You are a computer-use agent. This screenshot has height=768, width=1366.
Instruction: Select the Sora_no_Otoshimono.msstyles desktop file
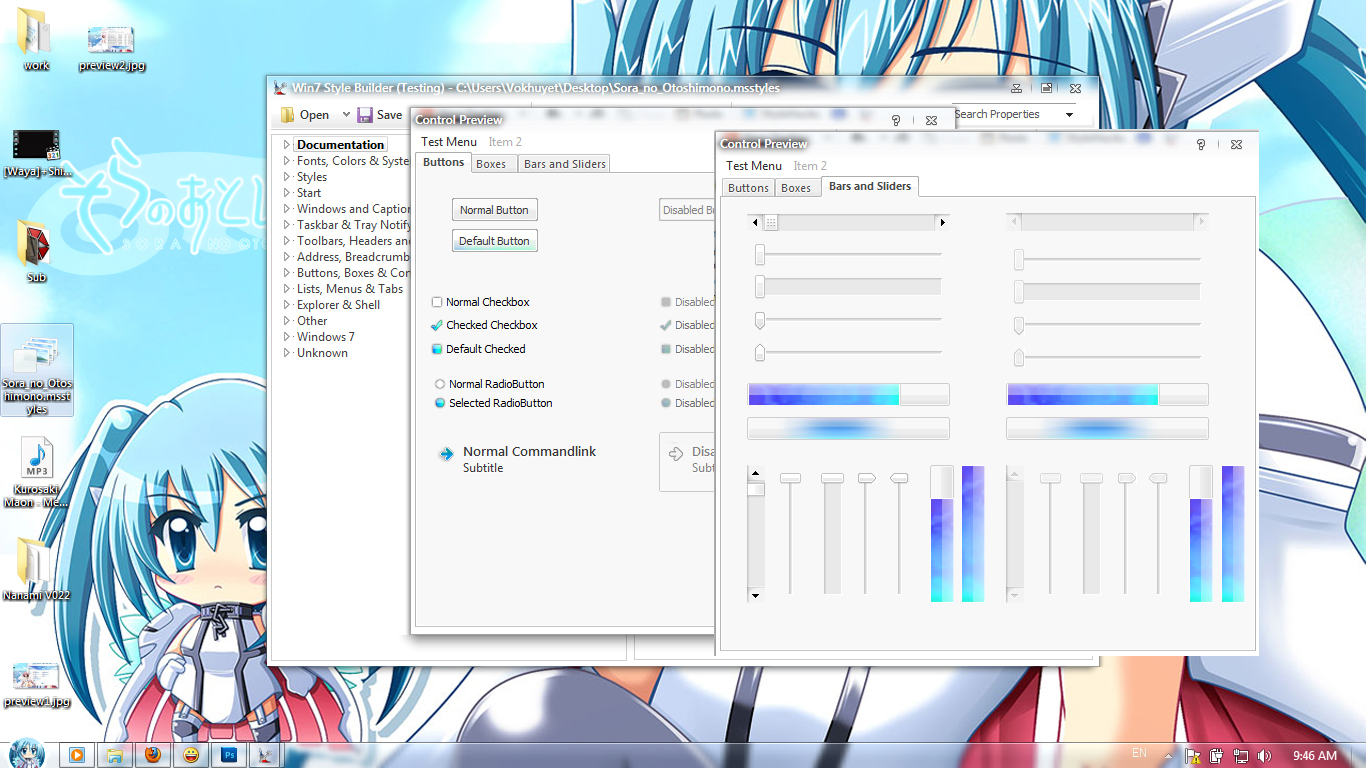pyautogui.click(x=37, y=370)
